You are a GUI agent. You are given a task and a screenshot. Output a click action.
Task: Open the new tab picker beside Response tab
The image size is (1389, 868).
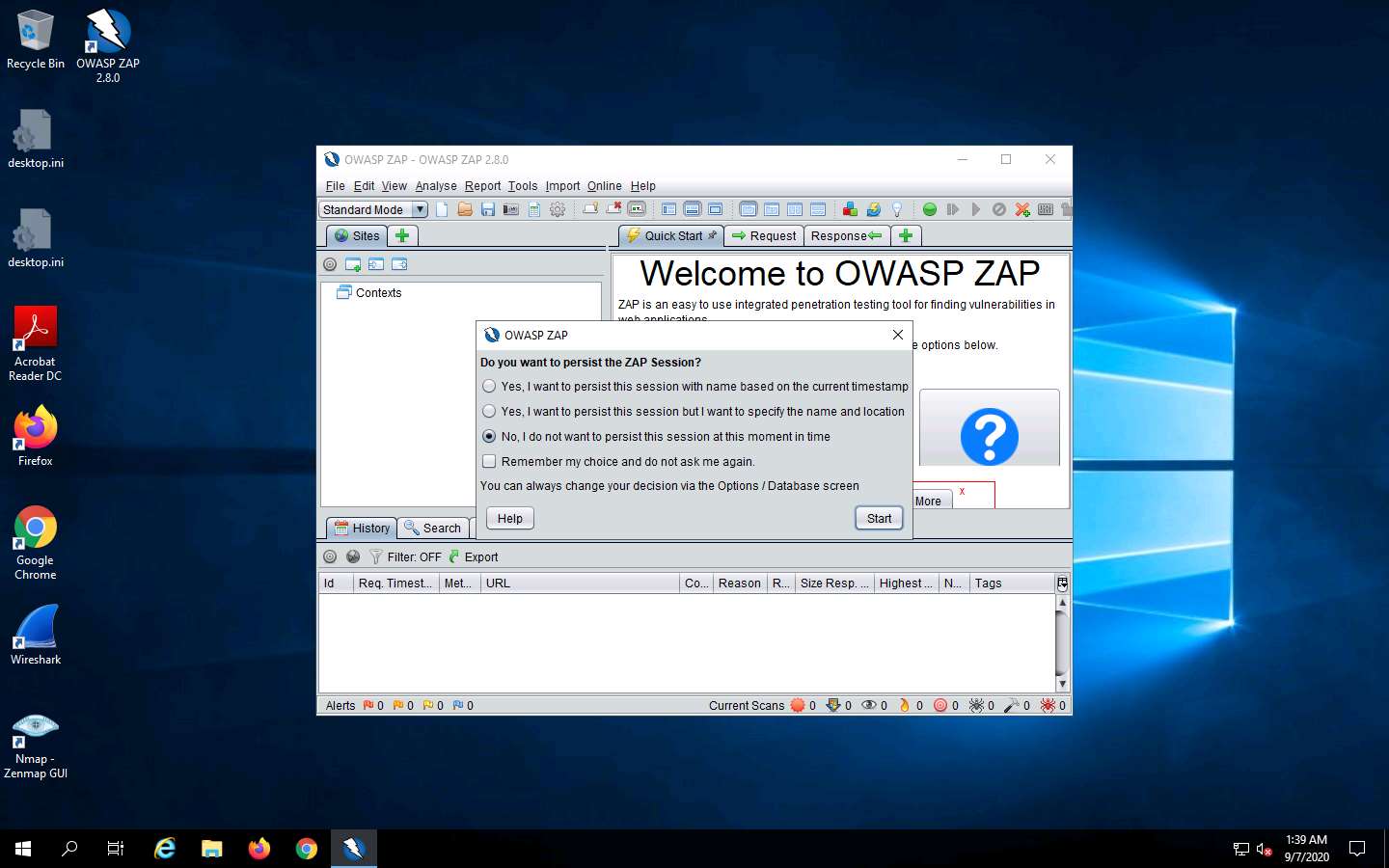(x=905, y=235)
